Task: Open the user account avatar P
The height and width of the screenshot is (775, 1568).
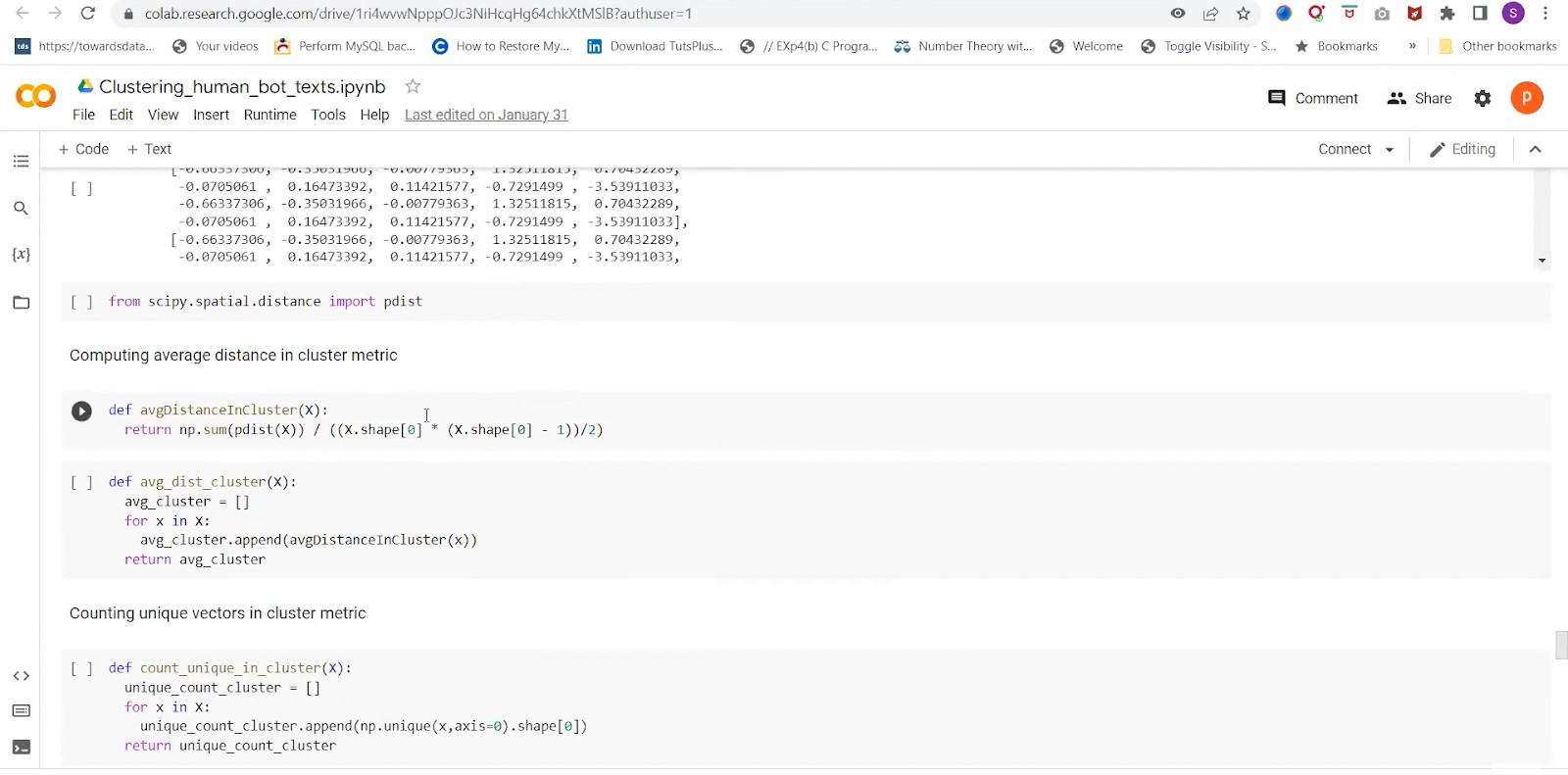Action: click(x=1527, y=98)
